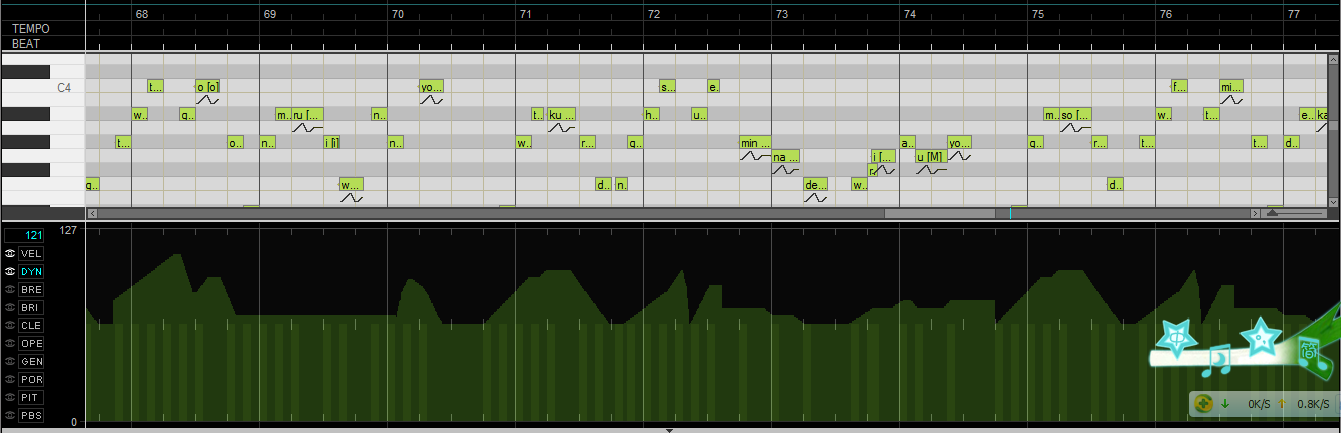Click the horizontal scrollbar right arrow
This screenshot has width=1341, height=433.
tap(1256, 213)
